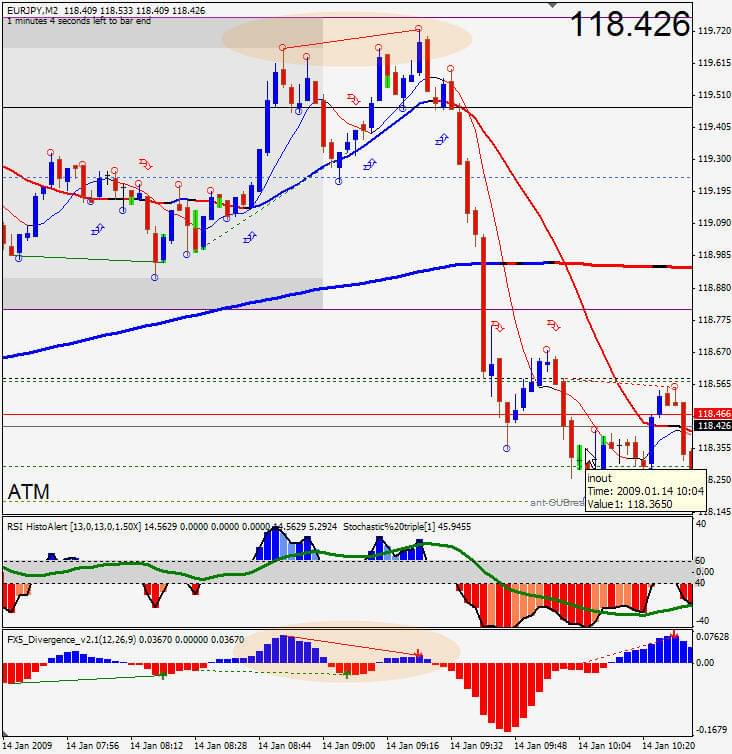
Task: Click the 14 Jan 10:20 time axis label
Action: [669, 746]
